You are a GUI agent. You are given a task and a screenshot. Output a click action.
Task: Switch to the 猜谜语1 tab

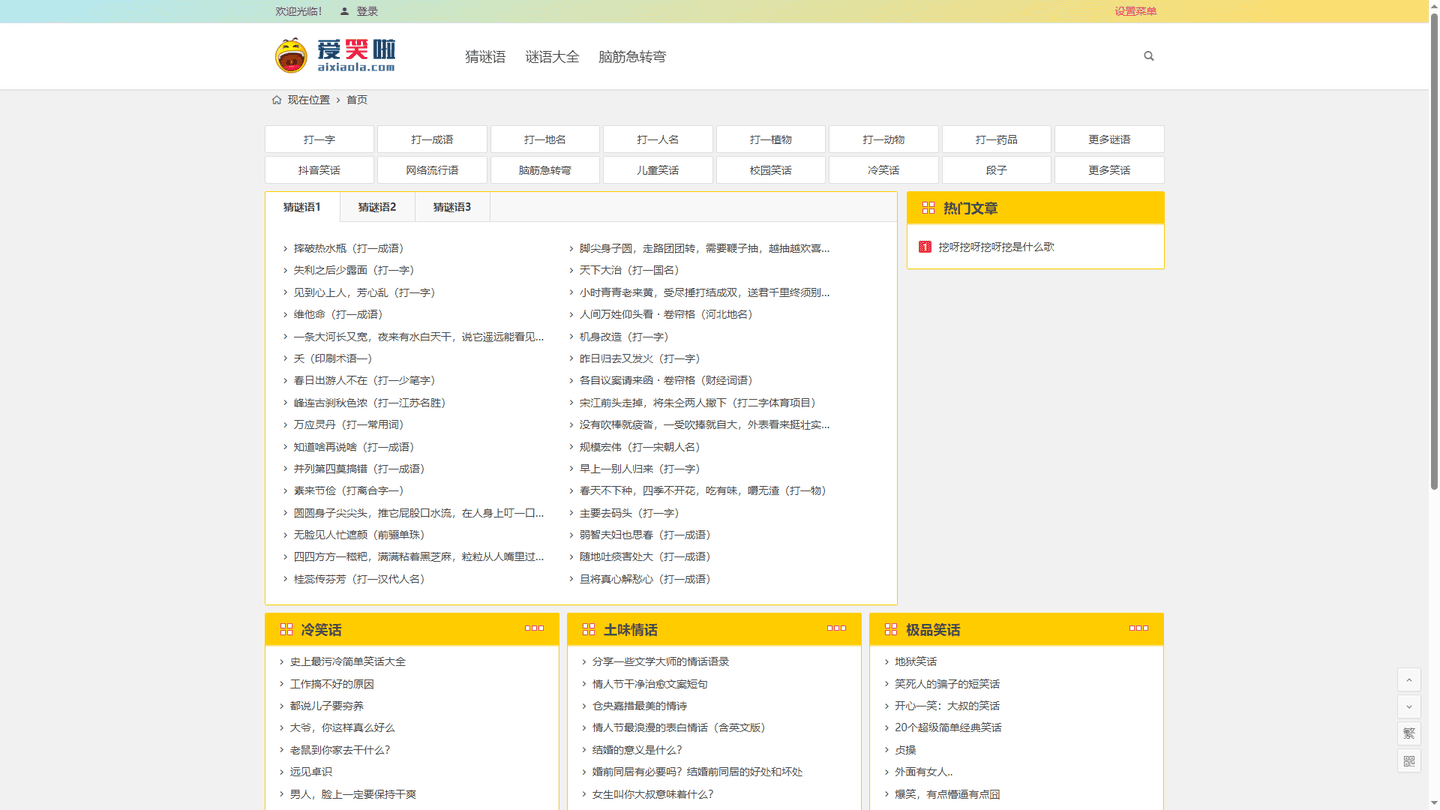[x=302, y=207]
